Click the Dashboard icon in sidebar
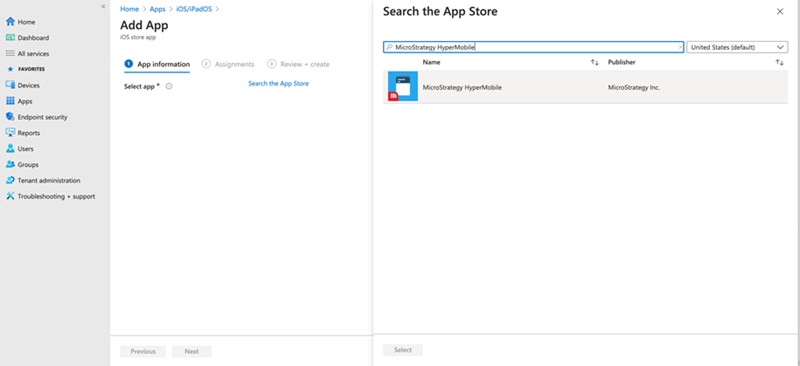 click(x=10, y=38)
